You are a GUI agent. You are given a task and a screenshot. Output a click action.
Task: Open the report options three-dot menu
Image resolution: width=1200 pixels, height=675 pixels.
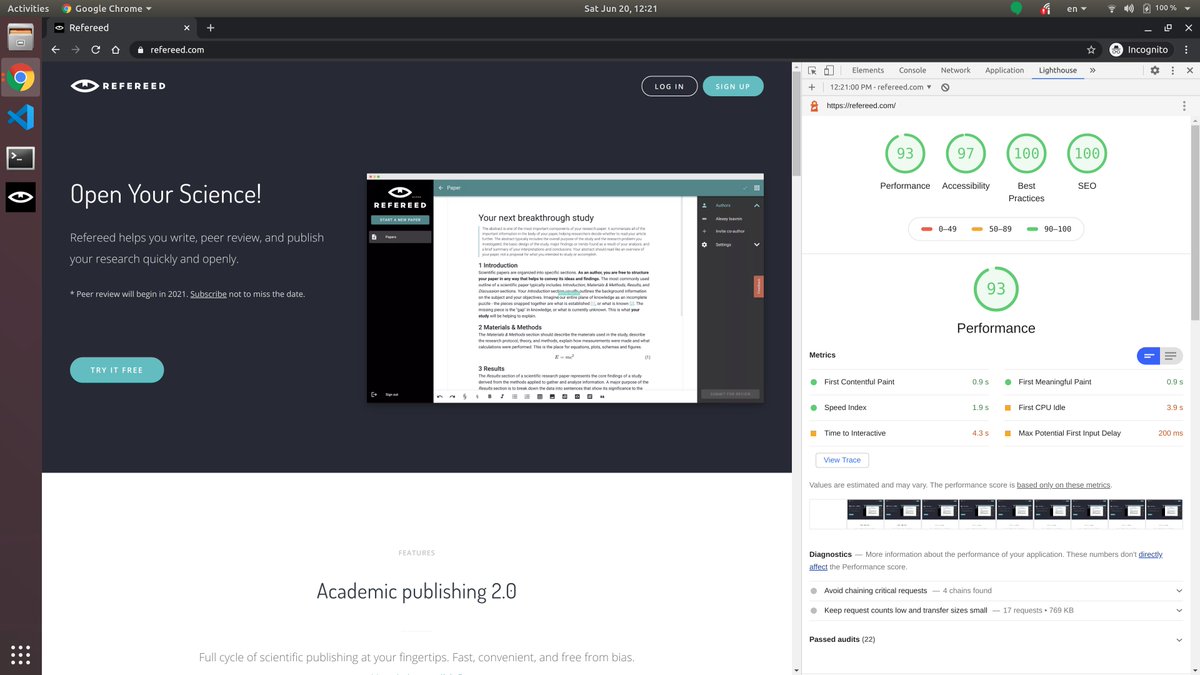click(1182, 105)
